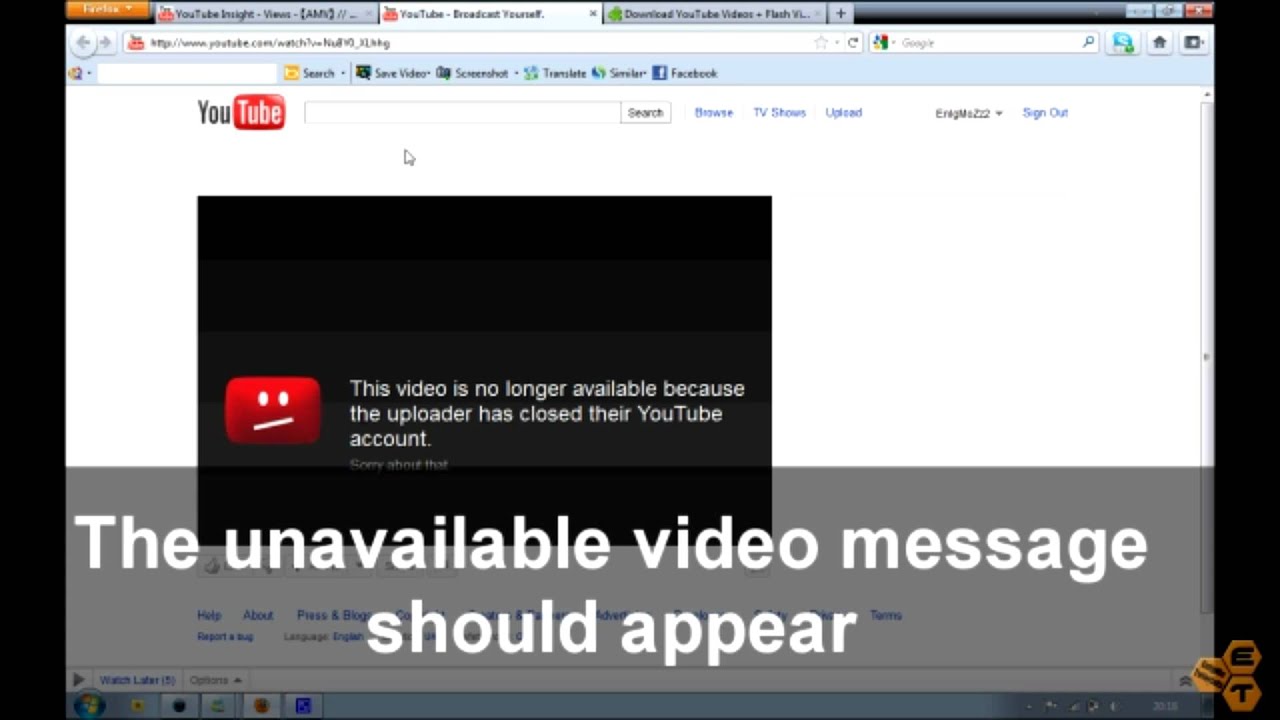The image size is (1280, 720).
Task: Click the Screenshot toolbar button
Action: 472,73
